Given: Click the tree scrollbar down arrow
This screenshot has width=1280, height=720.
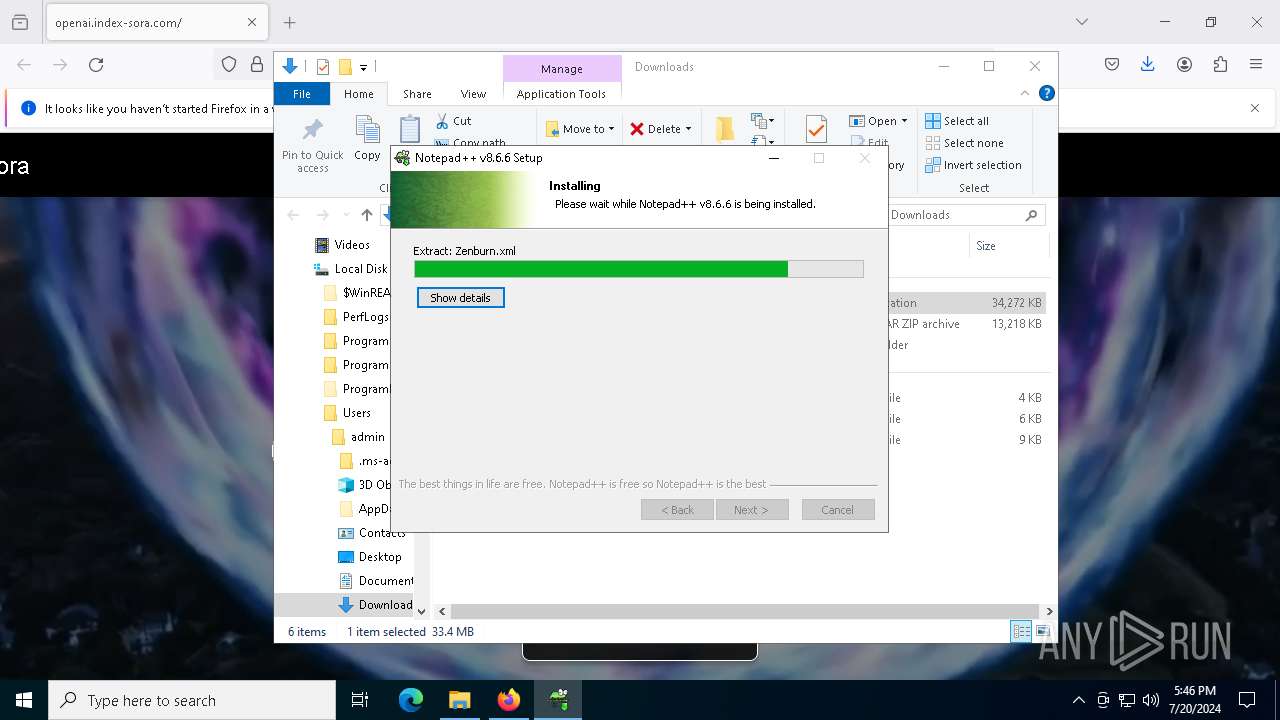Looking at the screenshot, I should click(421, 611).
